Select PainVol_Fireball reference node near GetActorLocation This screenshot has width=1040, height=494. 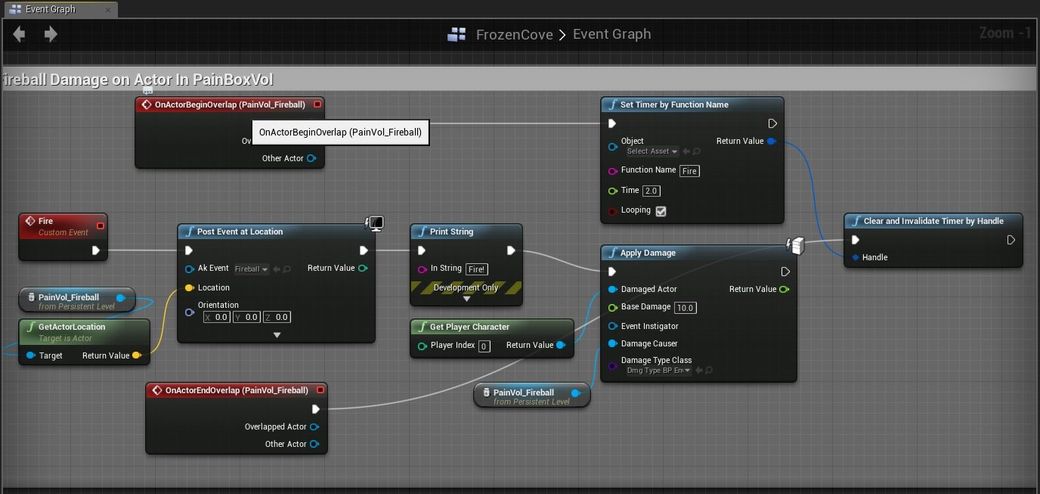tap(77, 301)
